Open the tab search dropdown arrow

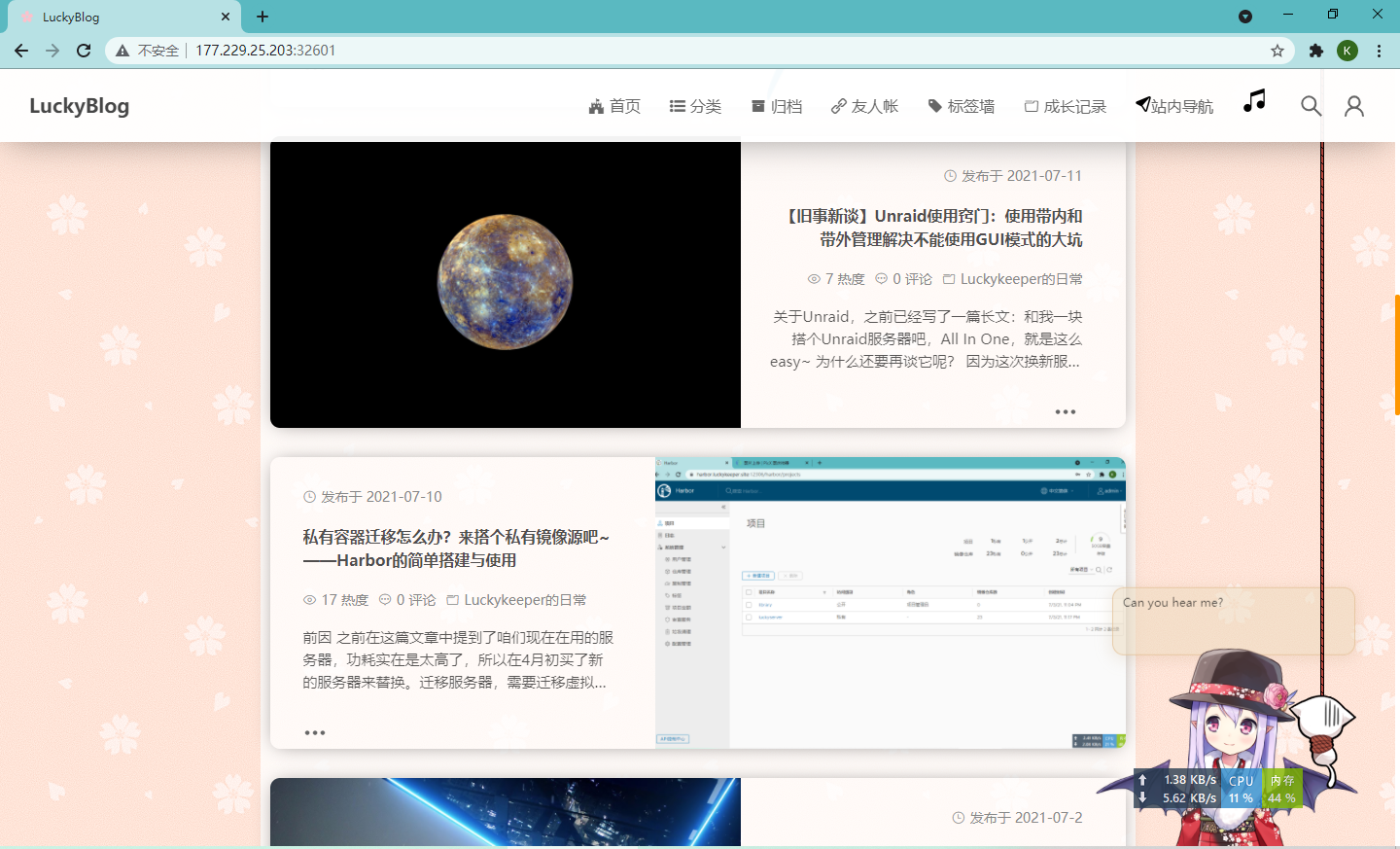(x=1245, y=17)
